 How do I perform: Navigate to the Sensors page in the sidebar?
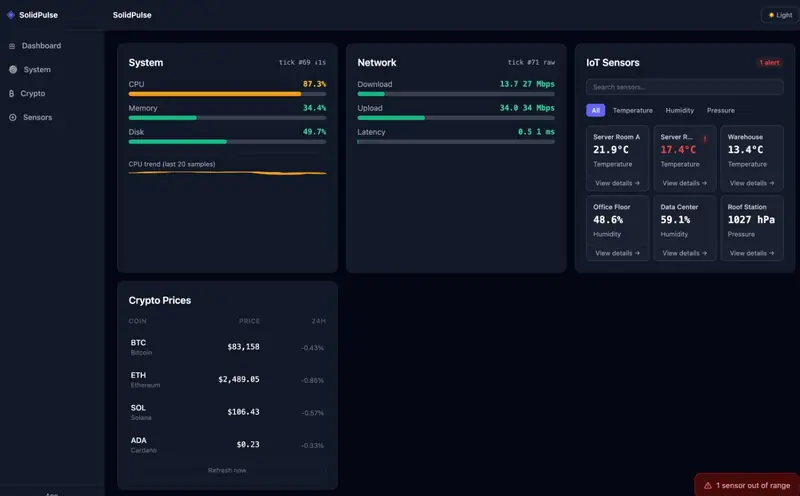coord(52,117)
